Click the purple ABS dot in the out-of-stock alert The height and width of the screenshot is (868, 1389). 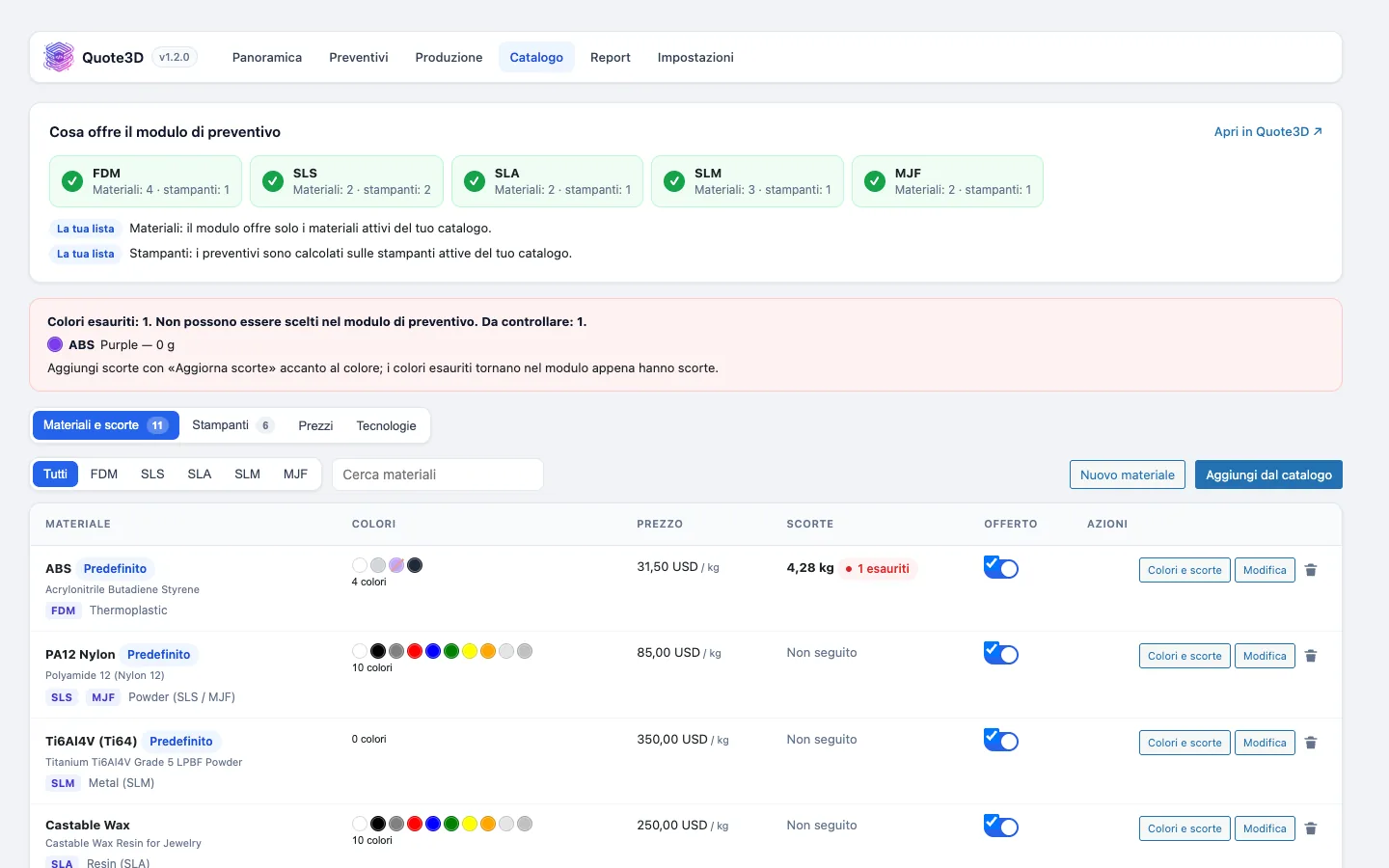tap(55, 344)
